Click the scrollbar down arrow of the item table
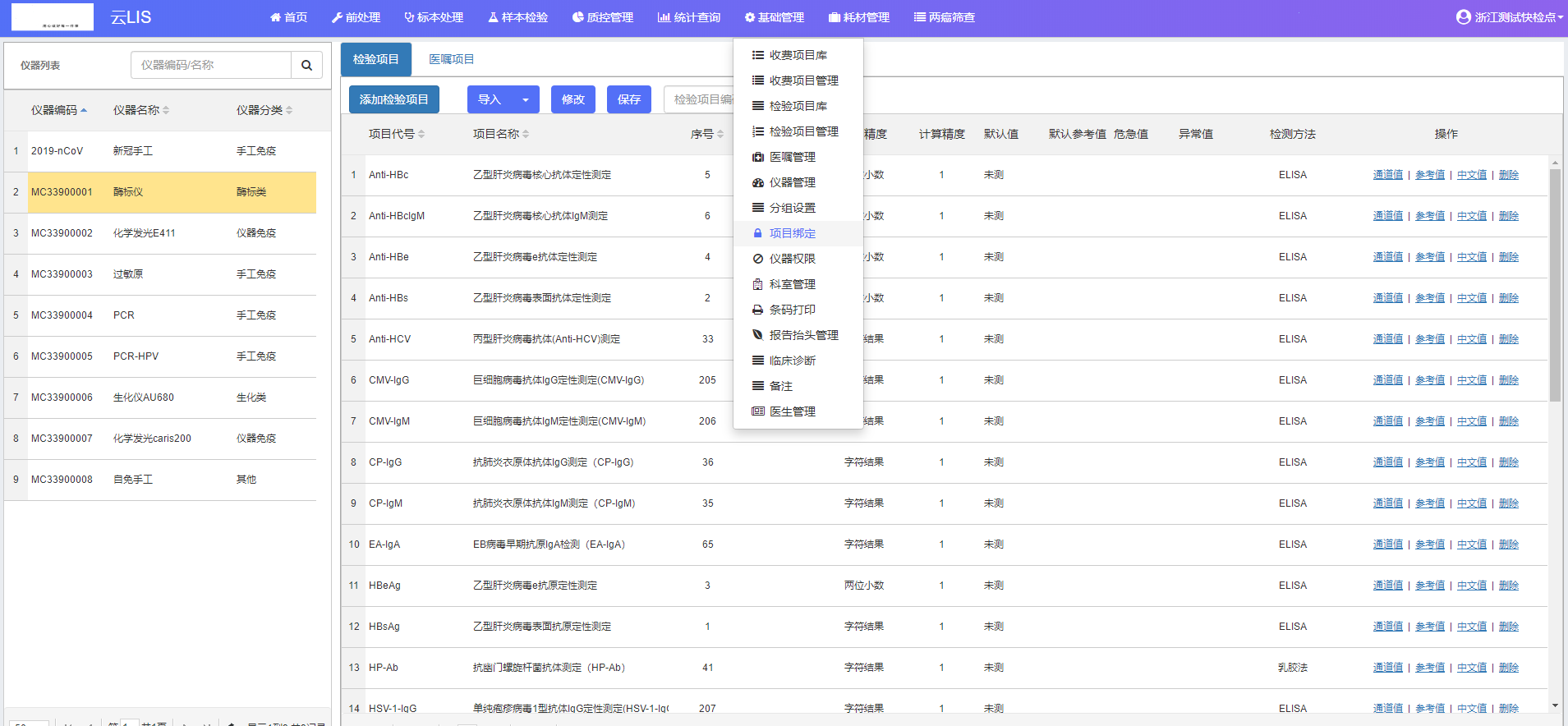 [1555, 705]
